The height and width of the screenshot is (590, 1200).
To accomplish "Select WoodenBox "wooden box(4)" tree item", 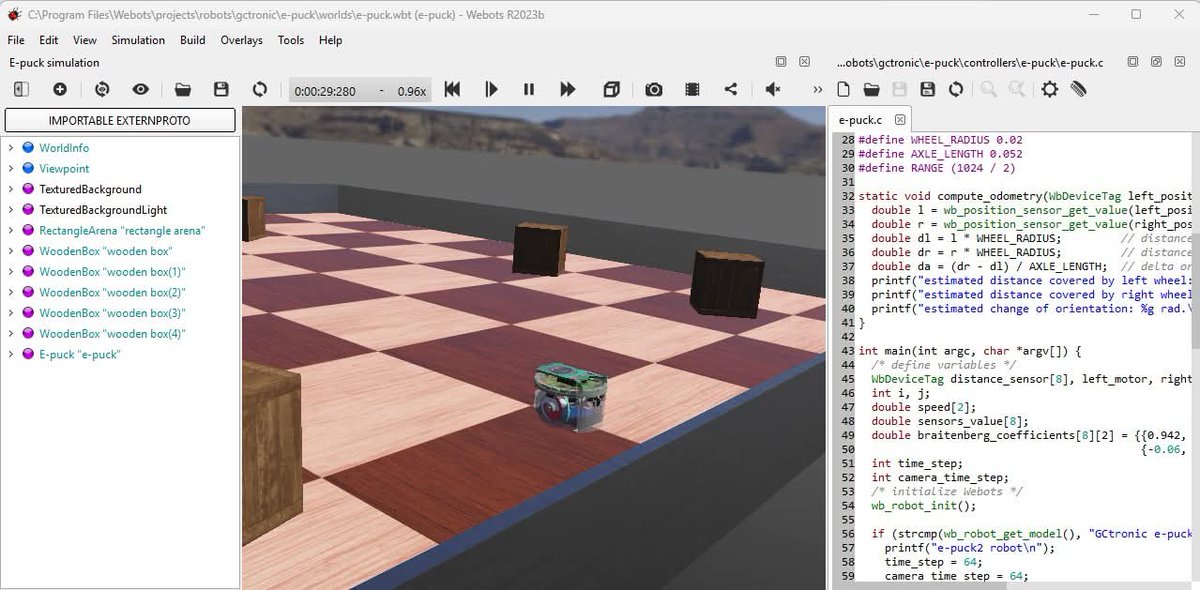I will [112, 334].
